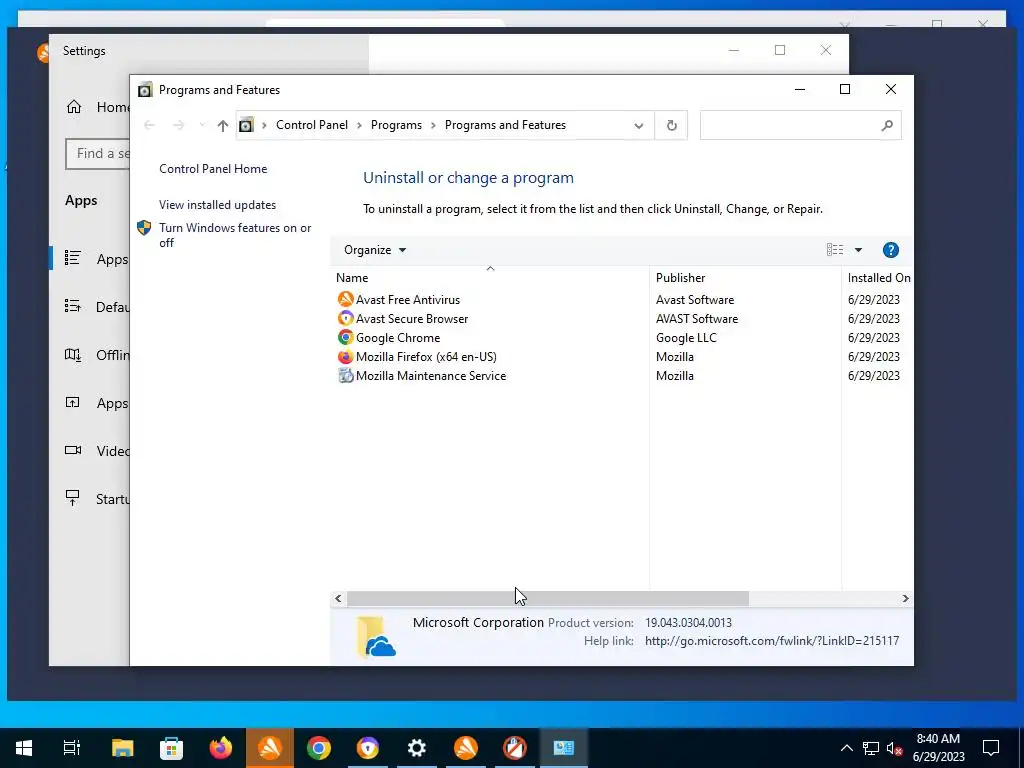Switch to Avast Secure Browser on taskbar
This screenshot has height=768, width=1024.
[x=368, y=748]
